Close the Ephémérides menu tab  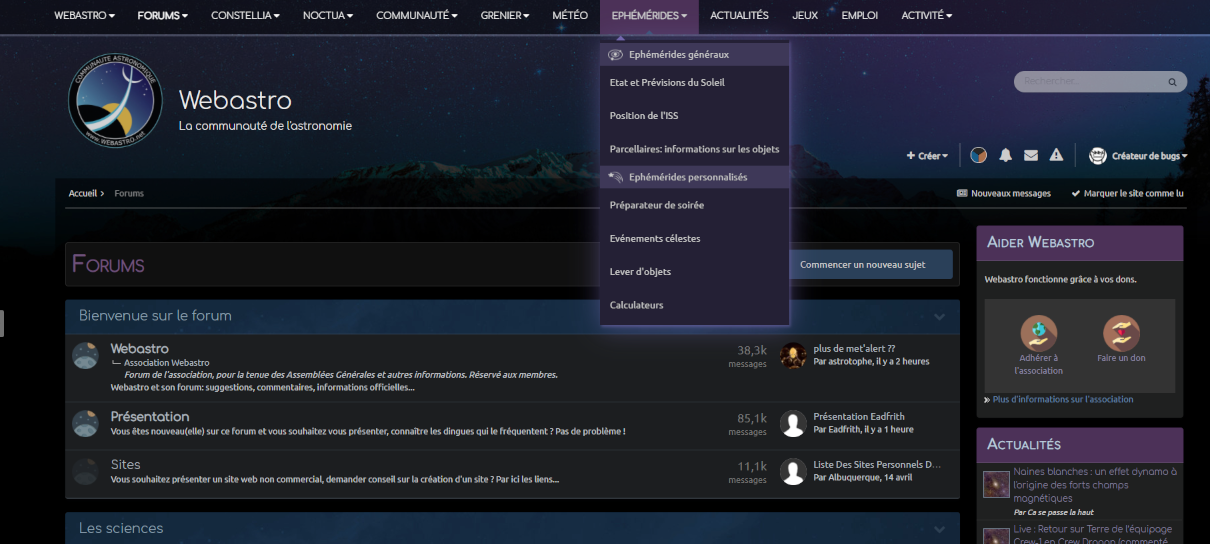pyautogui.click(x=649, y=16)
